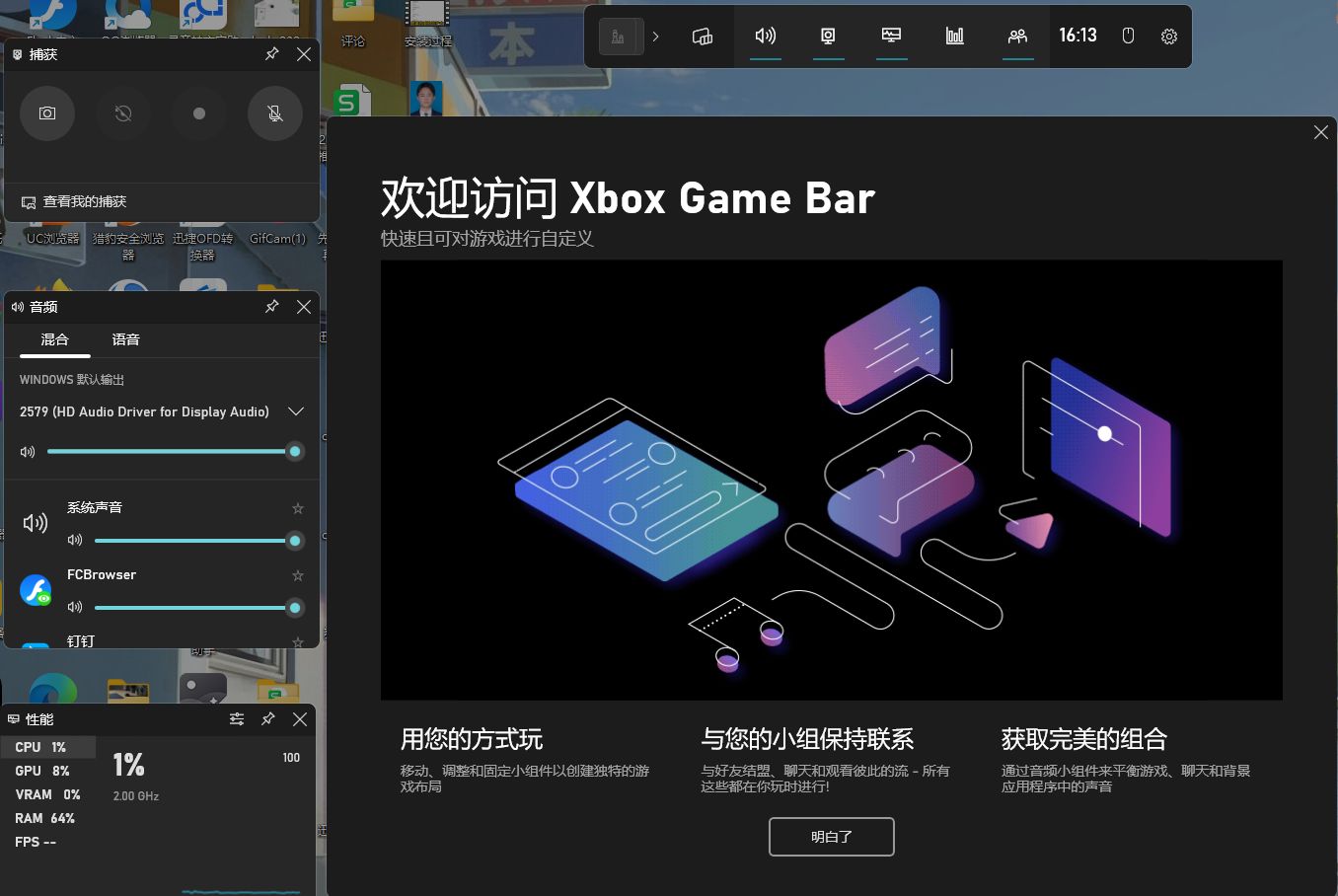Favorite FCBrowser with the star
Viewport: 1338px width, 896px height.
pos(298,575)
